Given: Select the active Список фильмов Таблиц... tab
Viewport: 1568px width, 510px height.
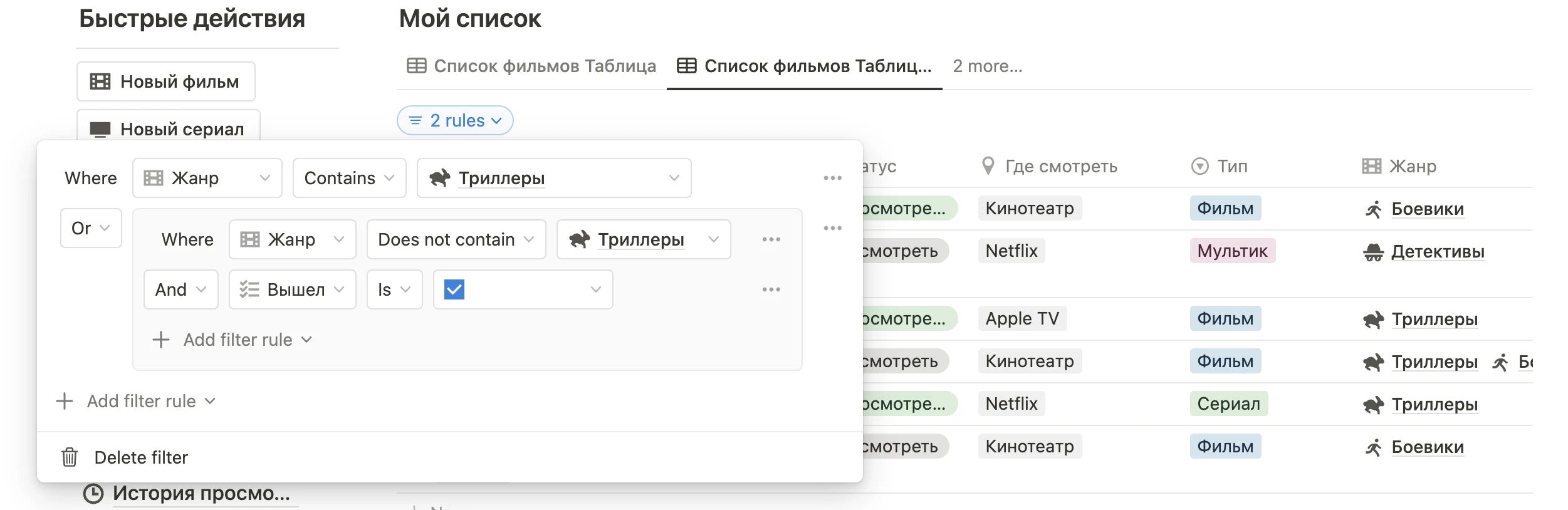Looking at the screenshot, I should [805, 66].
